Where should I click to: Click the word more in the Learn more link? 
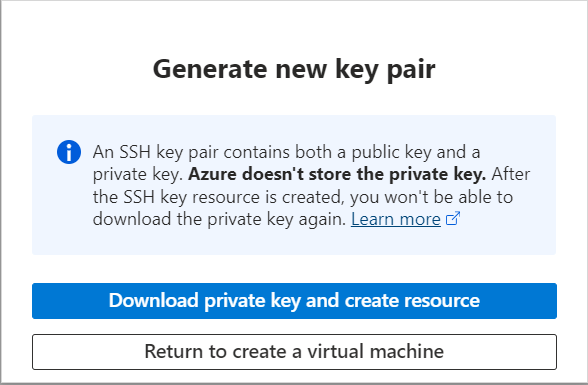tap(420, 219)
